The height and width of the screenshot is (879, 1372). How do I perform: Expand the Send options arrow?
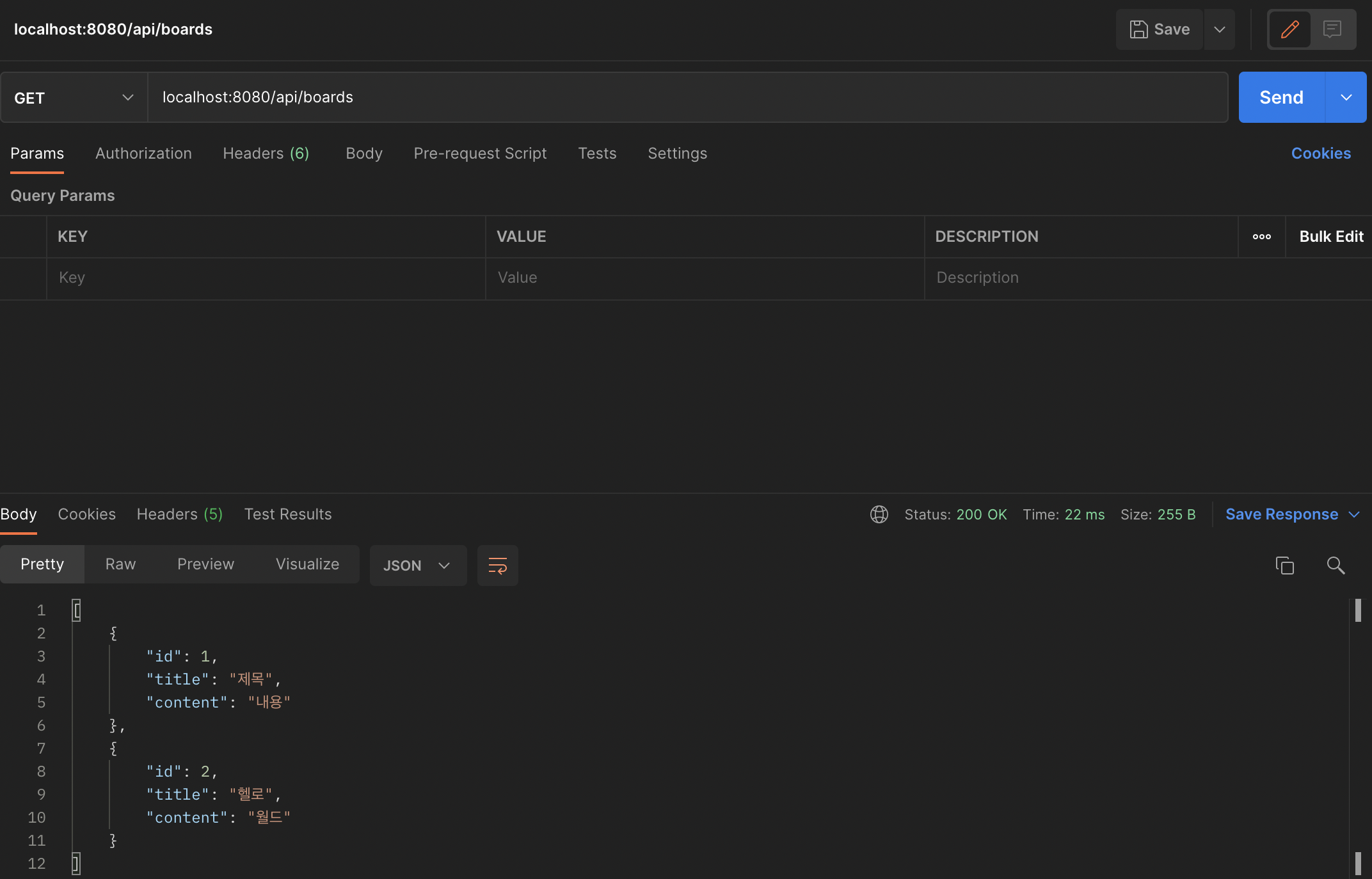pos(1346,97)
